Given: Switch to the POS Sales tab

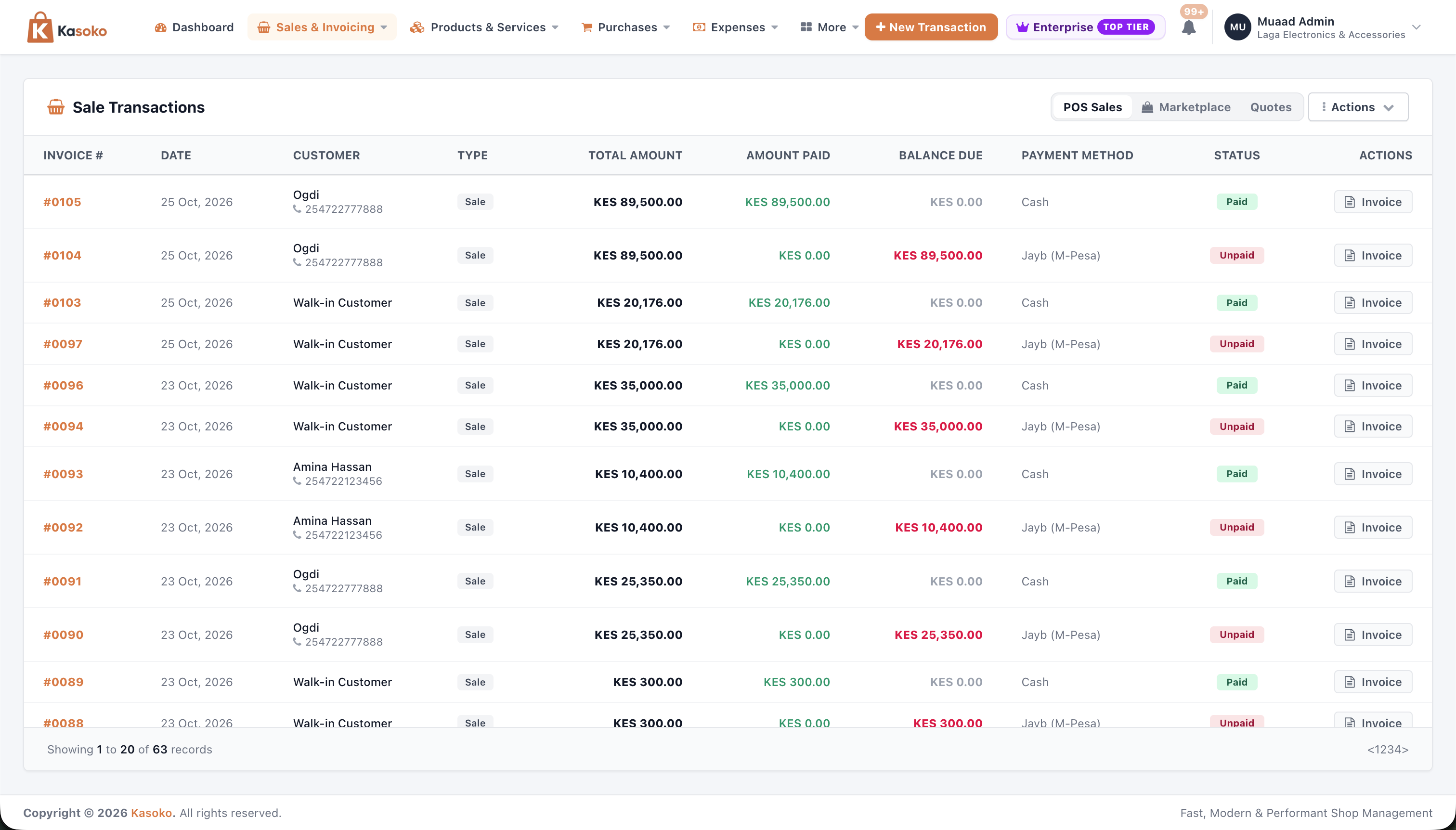Looking at the screenshot, I should [1092, 107].
